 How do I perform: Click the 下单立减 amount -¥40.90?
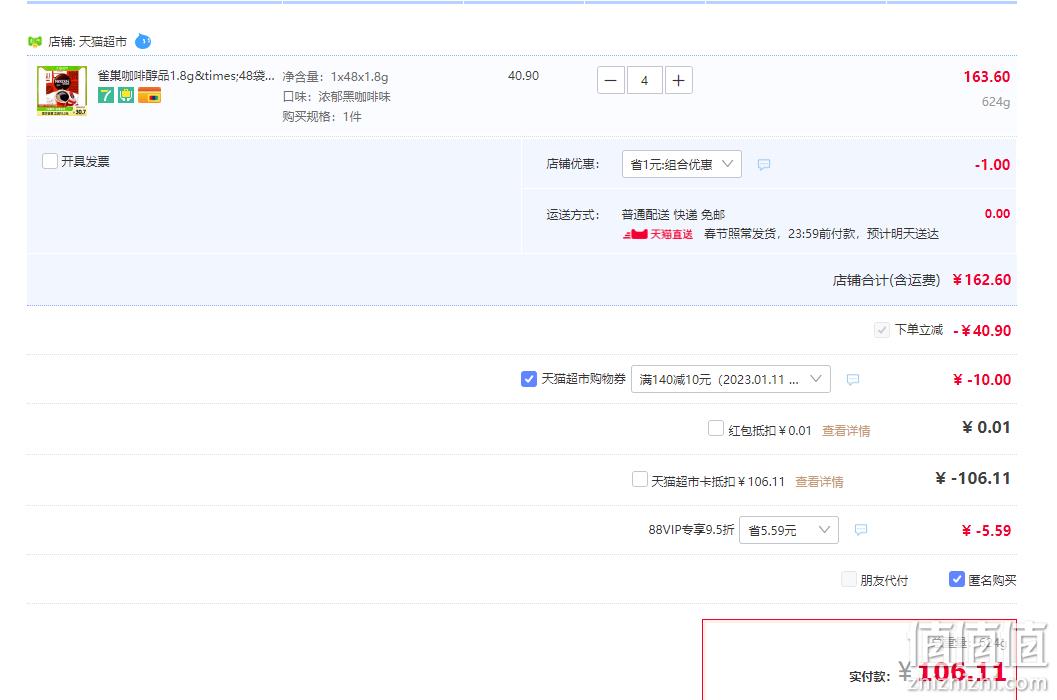click(982, 330)
